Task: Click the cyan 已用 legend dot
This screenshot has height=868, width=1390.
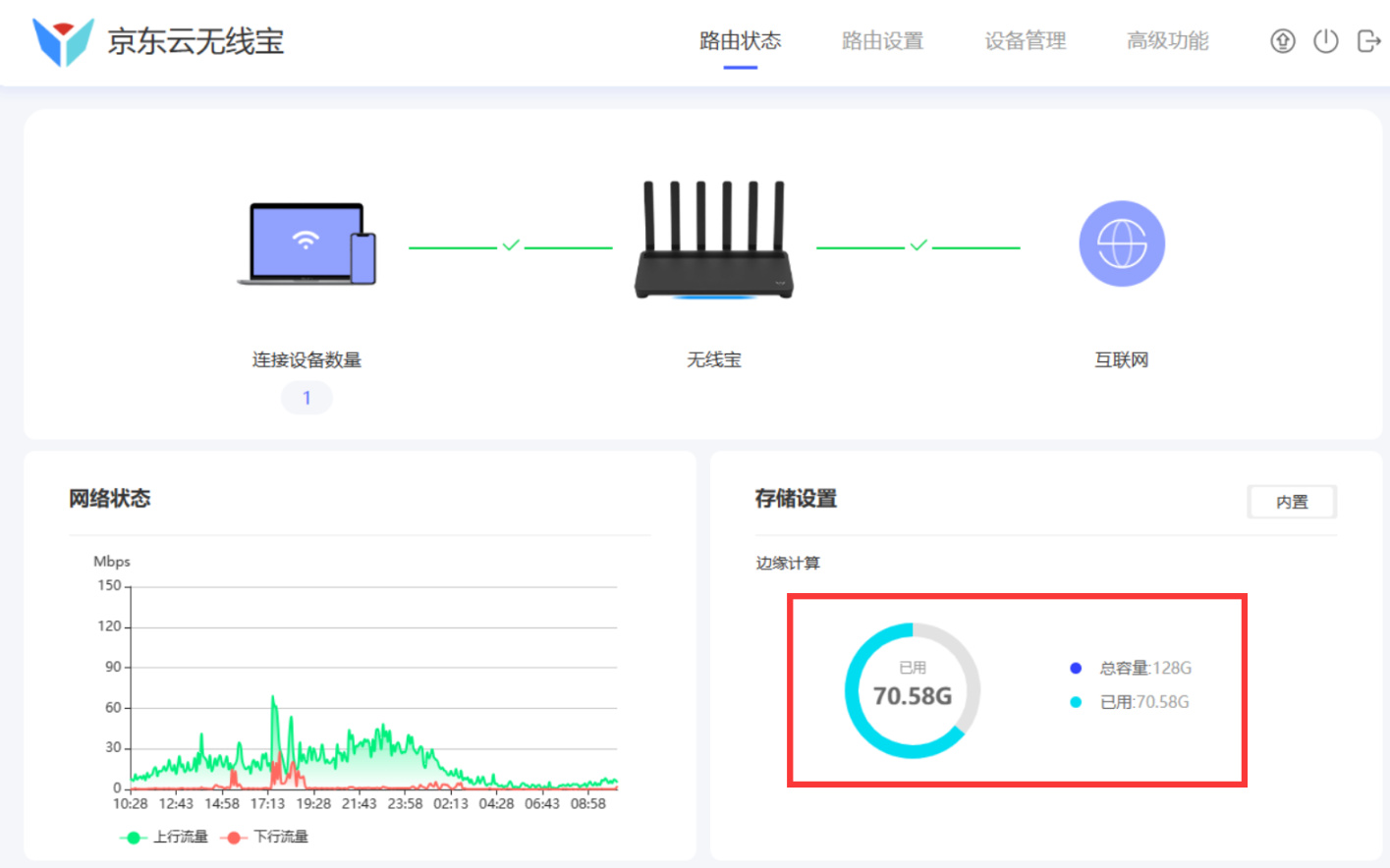Action: 1076,702
